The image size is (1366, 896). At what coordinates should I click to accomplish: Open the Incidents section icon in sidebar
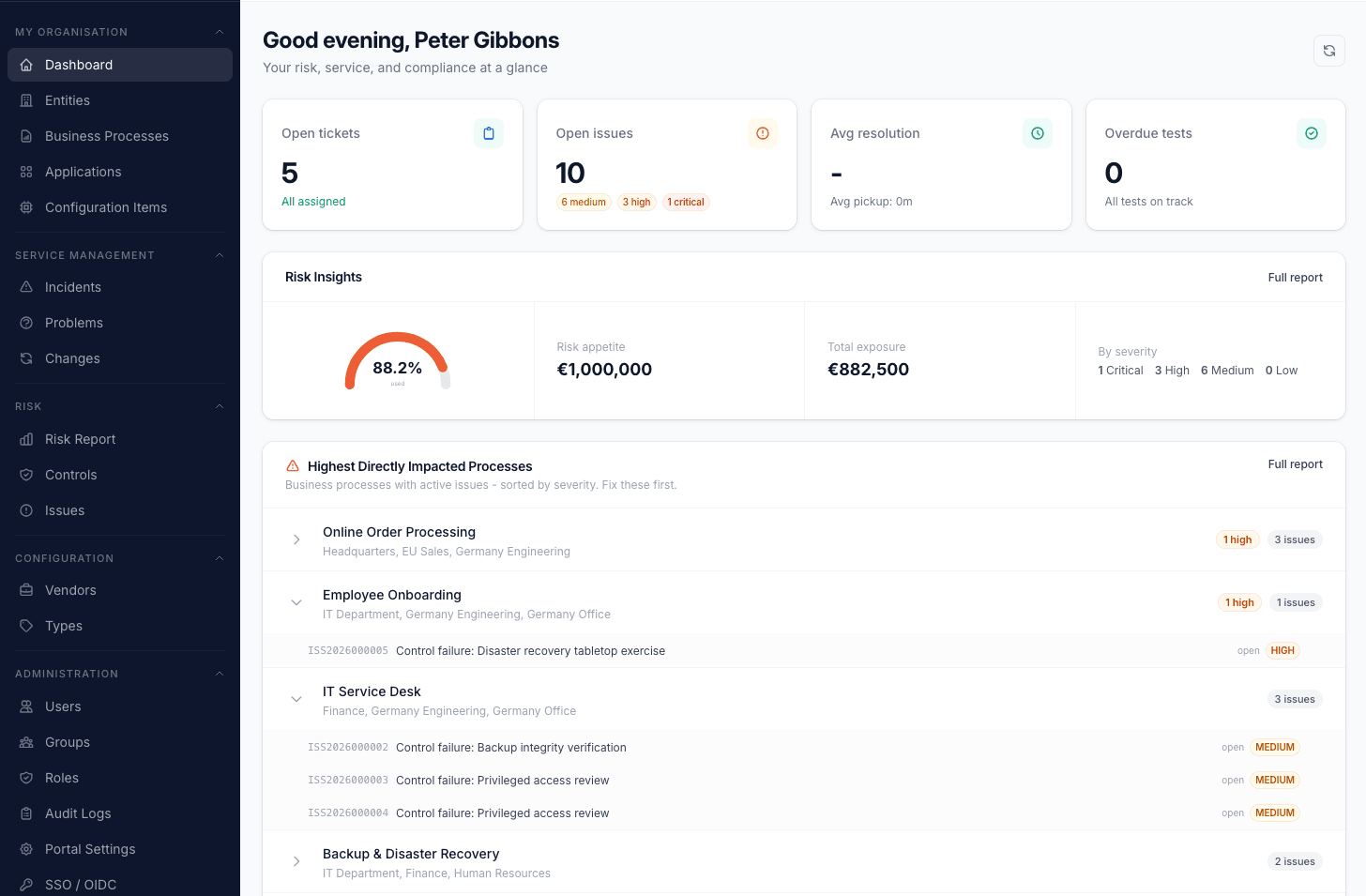click(x=25, y=287)
